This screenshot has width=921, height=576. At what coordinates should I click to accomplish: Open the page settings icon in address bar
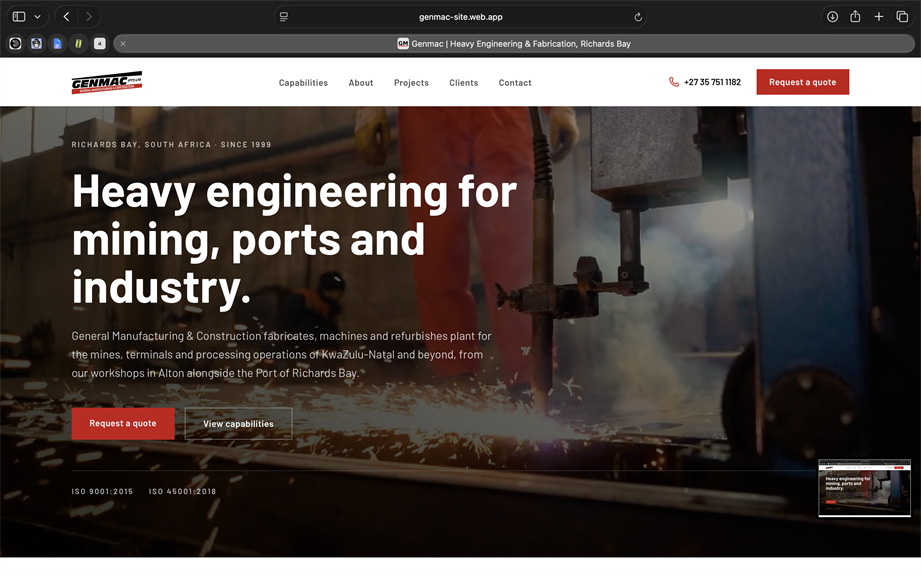point(284,17)
